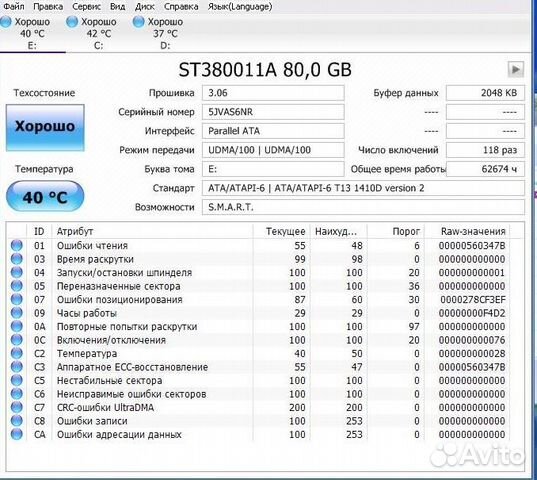Click the UDMA/100 transfer mode field
This screenshot has height=480, width=537.
tap(273, 150)
